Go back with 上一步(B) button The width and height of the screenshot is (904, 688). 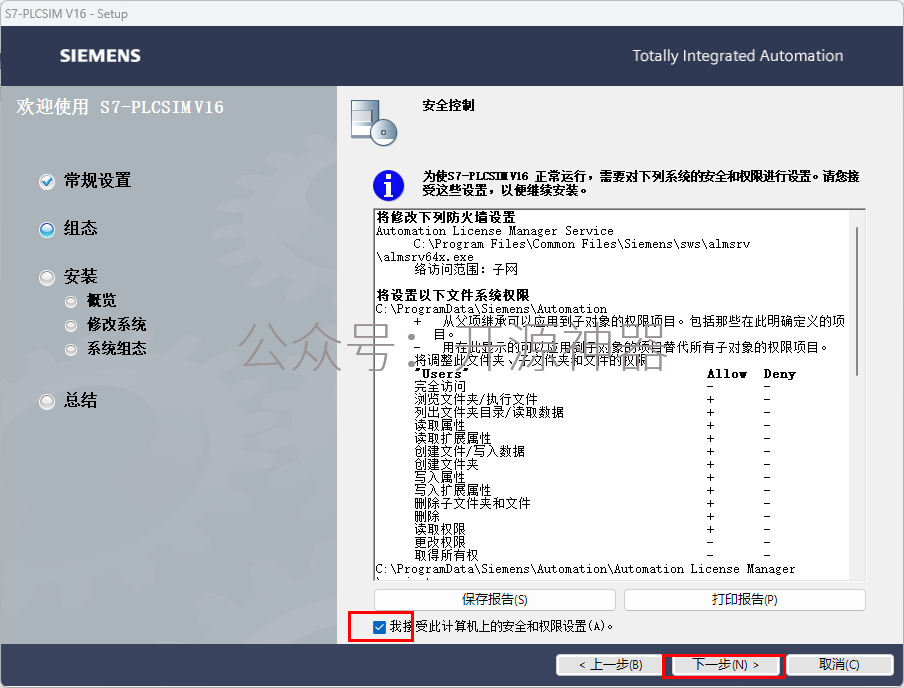(611, 665)
